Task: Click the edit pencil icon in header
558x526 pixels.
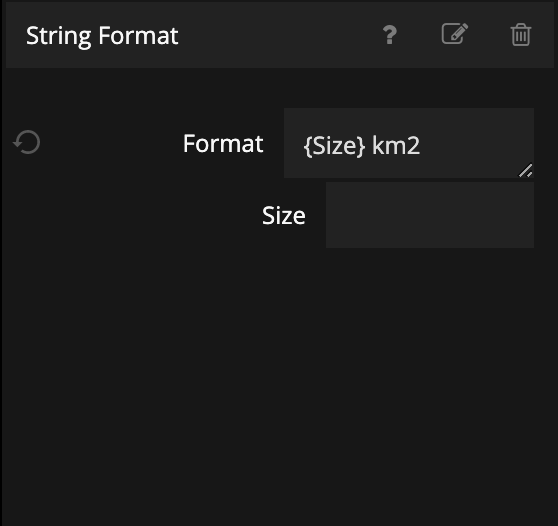Action: click(454, 34)
